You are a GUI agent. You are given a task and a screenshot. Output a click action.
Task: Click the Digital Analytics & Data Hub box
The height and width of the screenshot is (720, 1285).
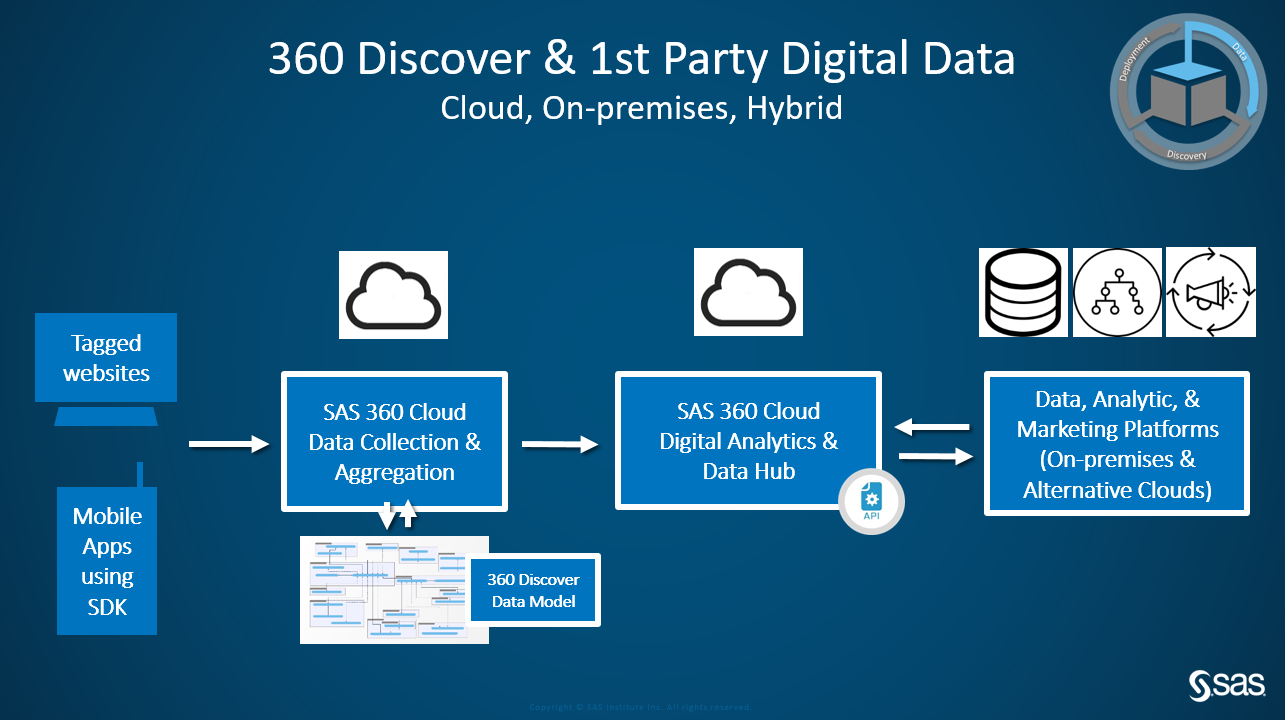coord(748,441)
